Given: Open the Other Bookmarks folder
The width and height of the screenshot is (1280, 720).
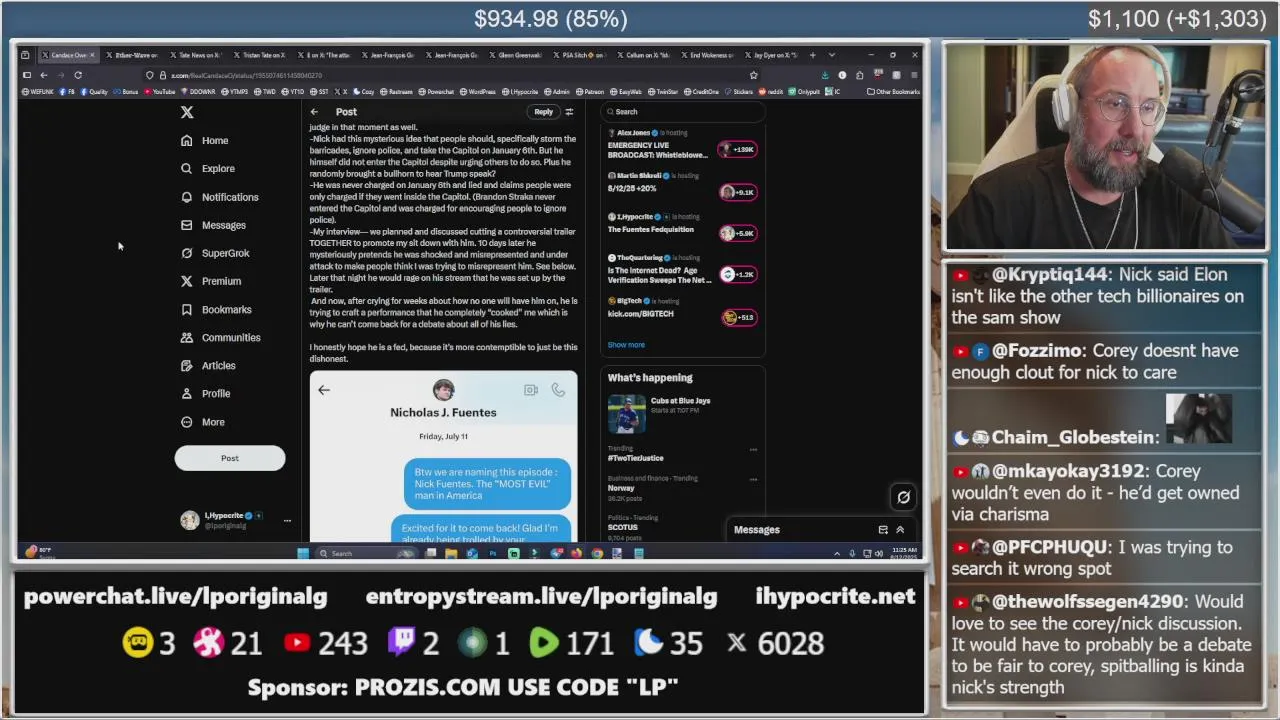Looking at the screenshot, I should 893,92.
